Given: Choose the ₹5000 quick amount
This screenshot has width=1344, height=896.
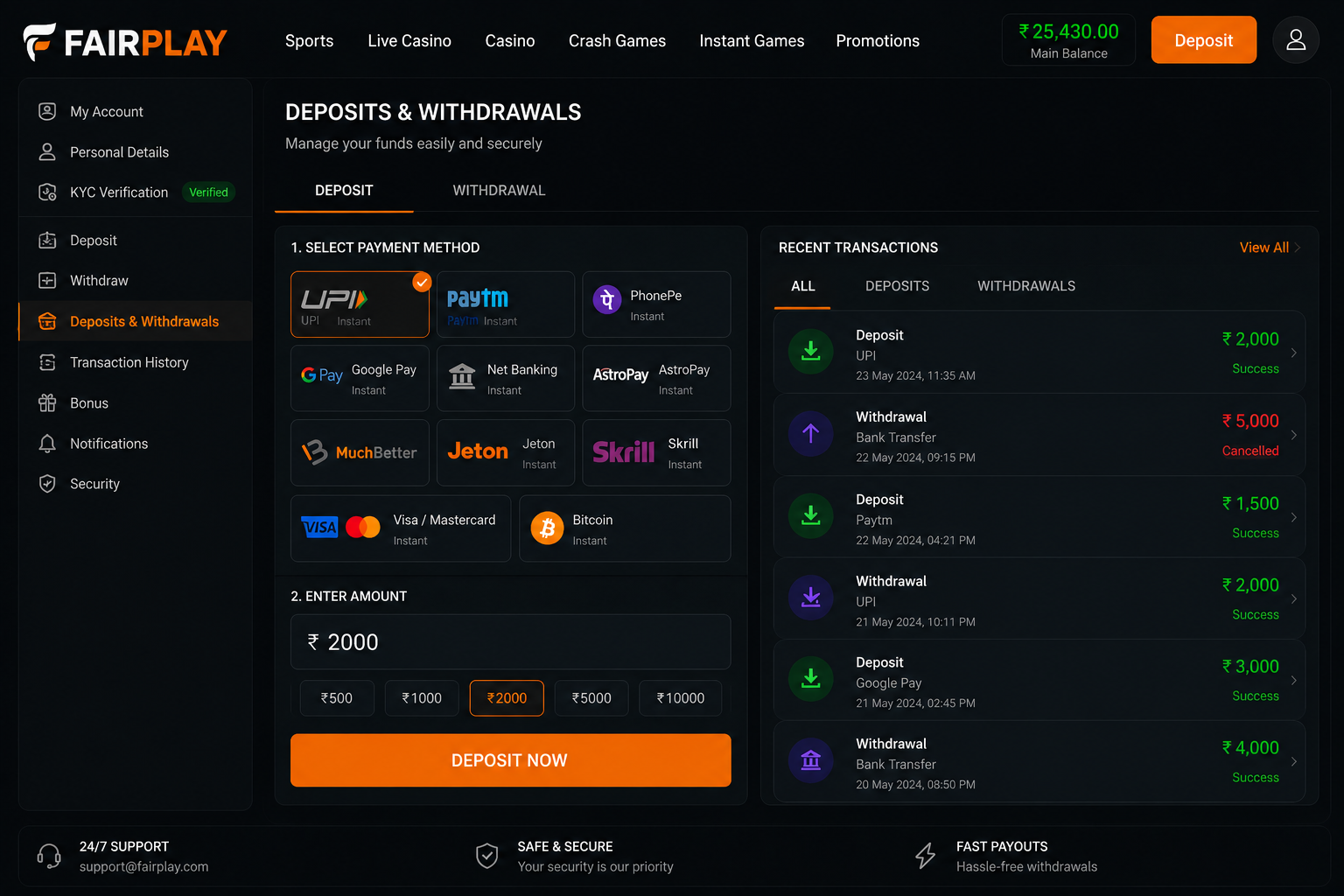Looking at the screenshot, I should tap(591, 698).
